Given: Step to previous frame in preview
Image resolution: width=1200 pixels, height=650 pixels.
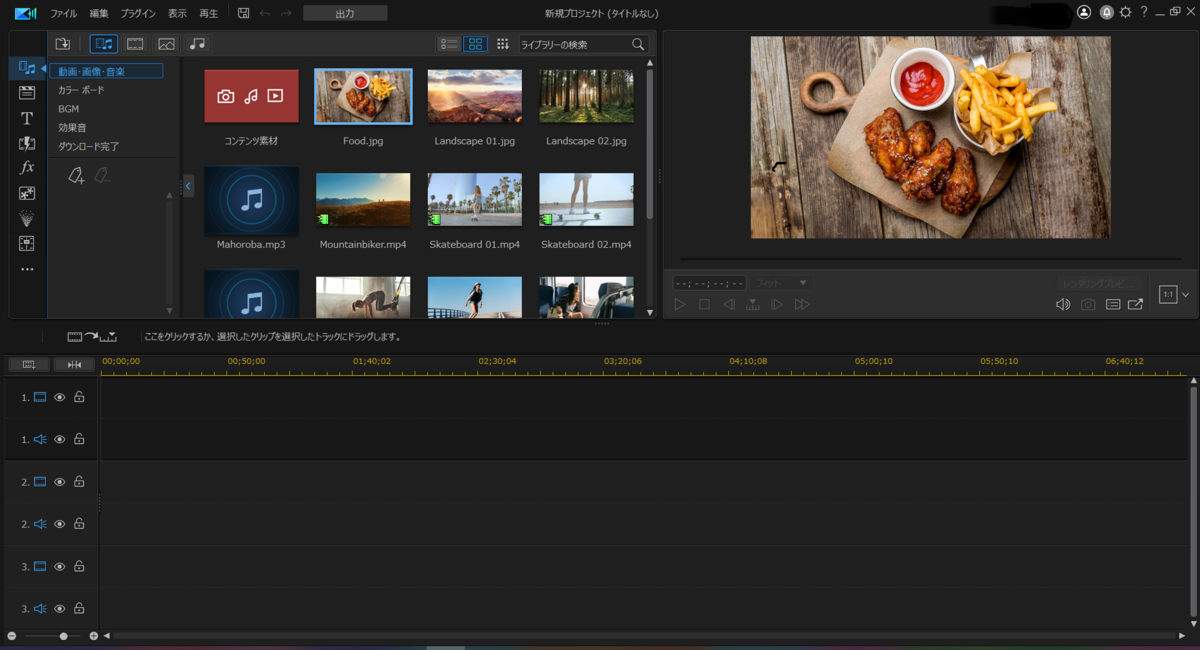Looking at the screenshot, I should coord(729,304).
